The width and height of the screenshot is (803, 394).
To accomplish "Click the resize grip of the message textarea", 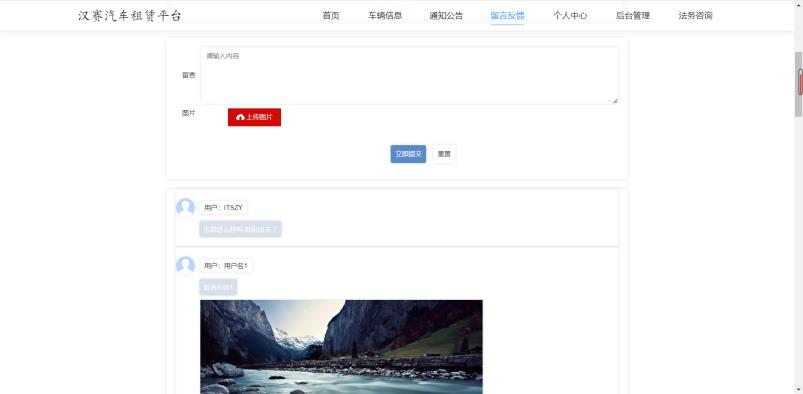I will tap(615, 101).
